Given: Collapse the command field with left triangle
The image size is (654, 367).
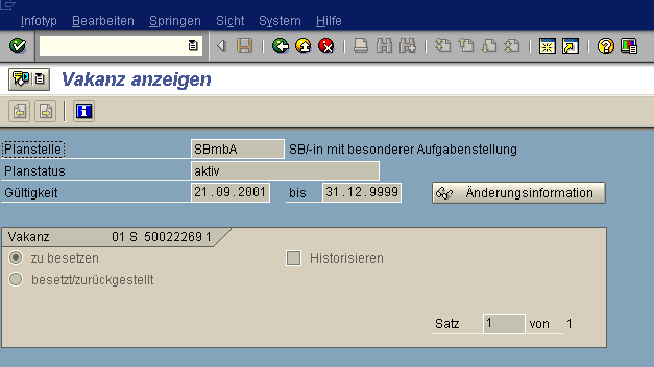Looking at the screenshot, I should tap(221, 45).
